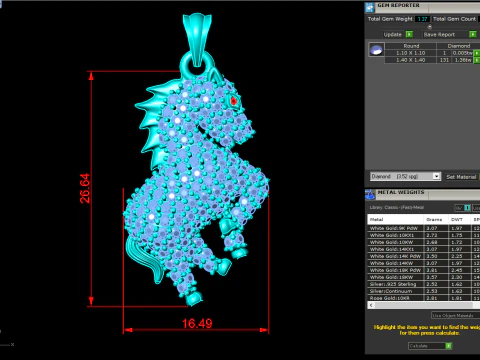Screen dimensions: 480x360
Task: Select the round gem shape thumbnail
Action: (376, 50)
